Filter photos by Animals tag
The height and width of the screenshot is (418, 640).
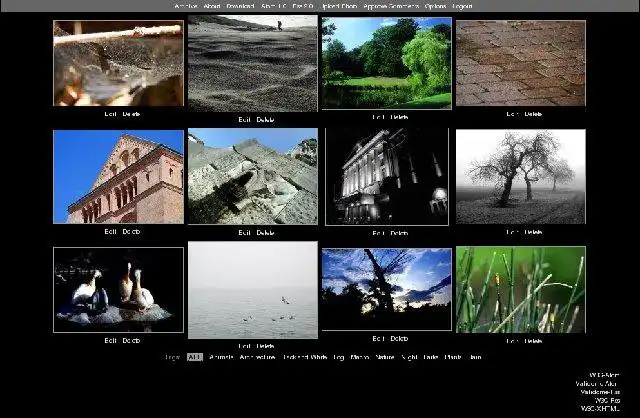click(x=221, y=357)
